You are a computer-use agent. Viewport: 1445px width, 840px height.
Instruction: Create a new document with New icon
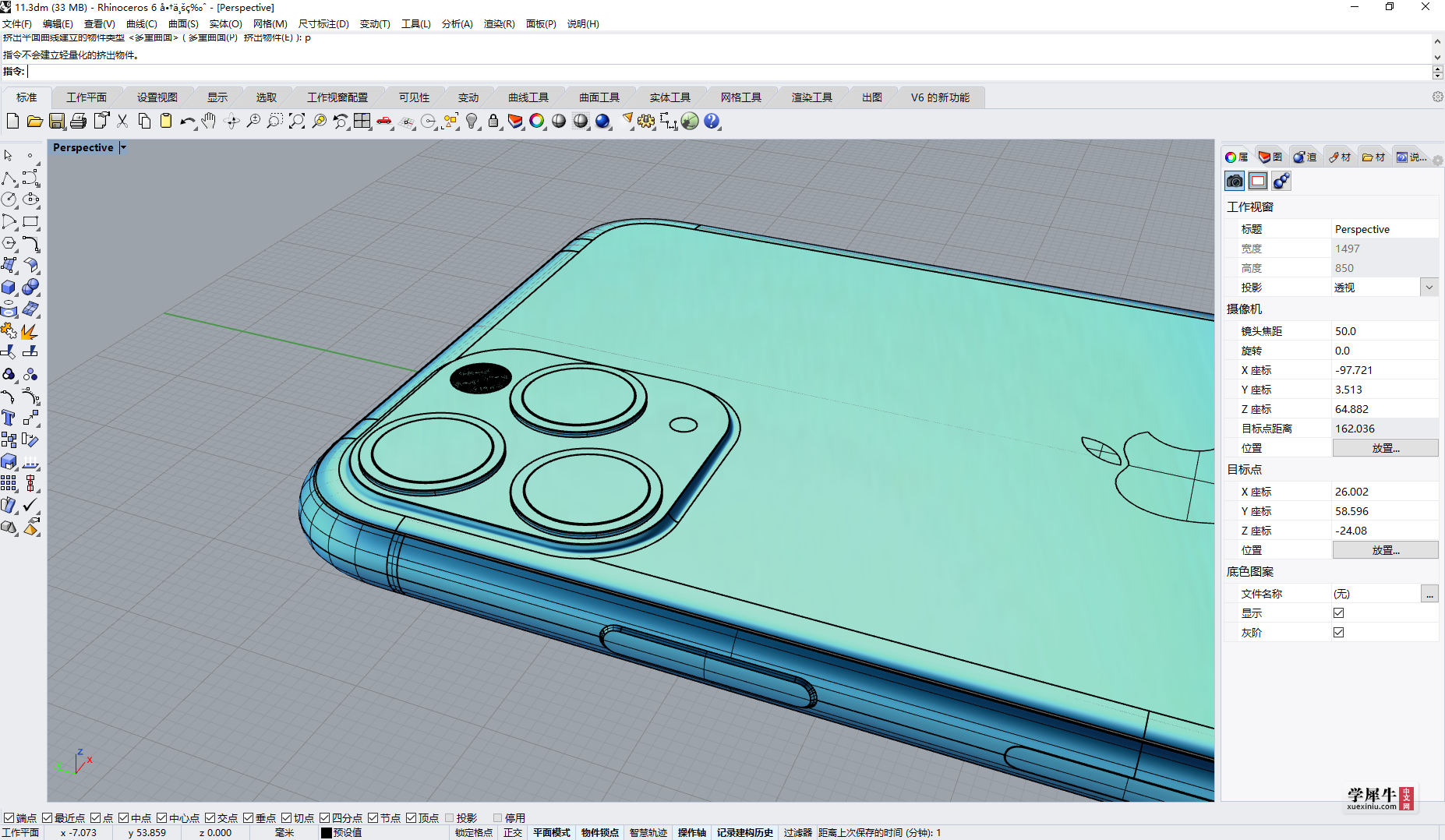click(x=12, y=121)
